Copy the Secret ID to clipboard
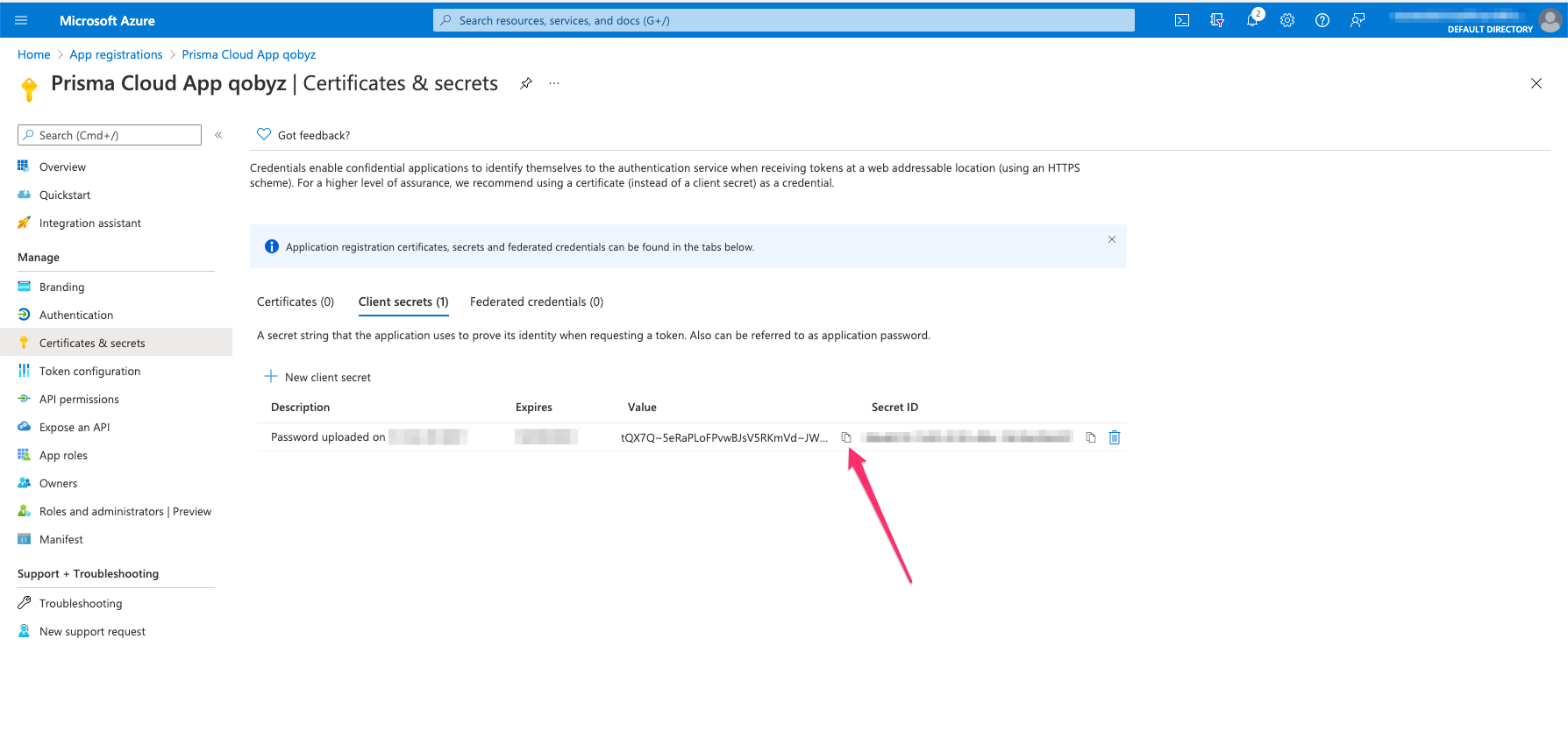The image size is (1568, 731). point(1091,437)
